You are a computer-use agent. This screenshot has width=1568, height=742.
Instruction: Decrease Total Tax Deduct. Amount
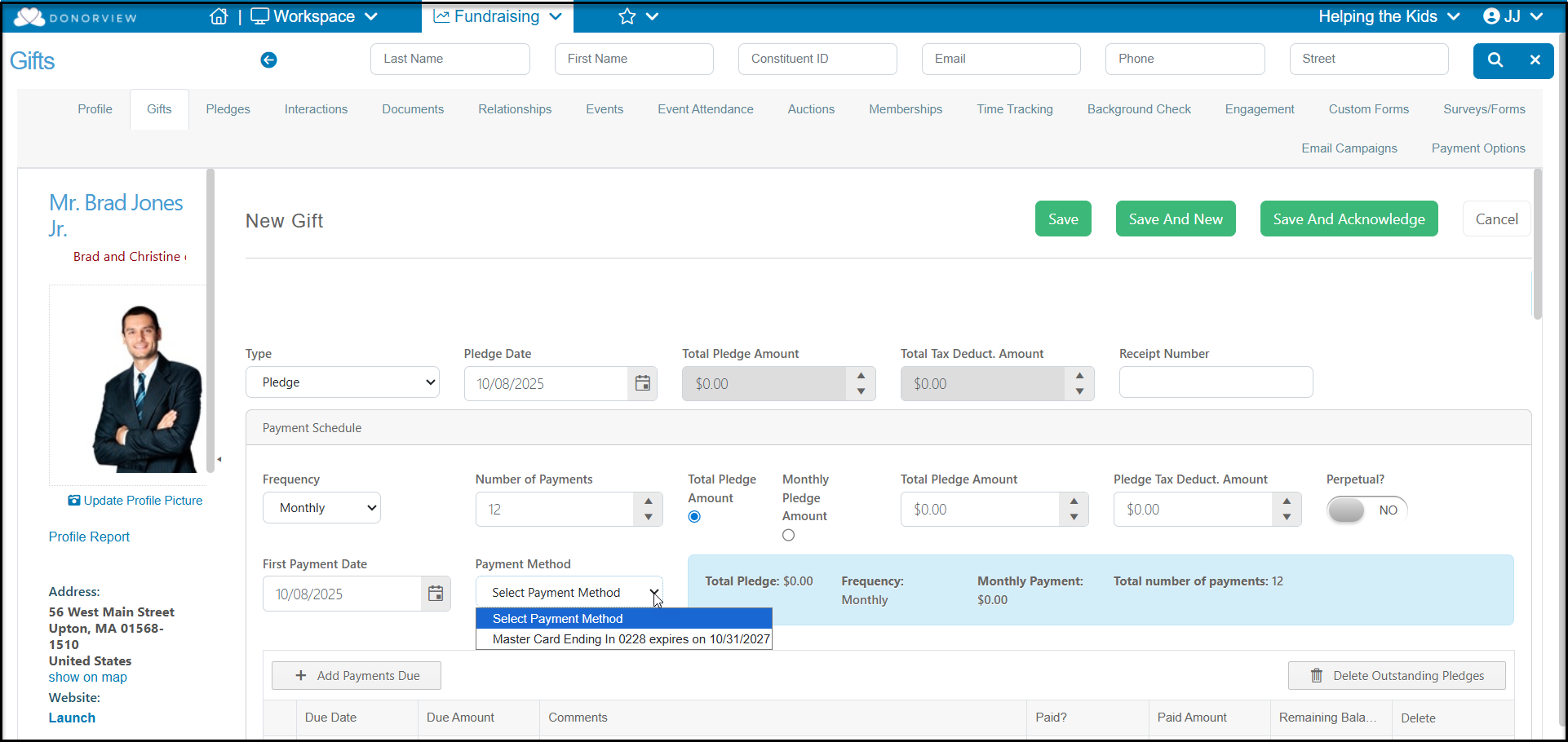click(1079, 391)
